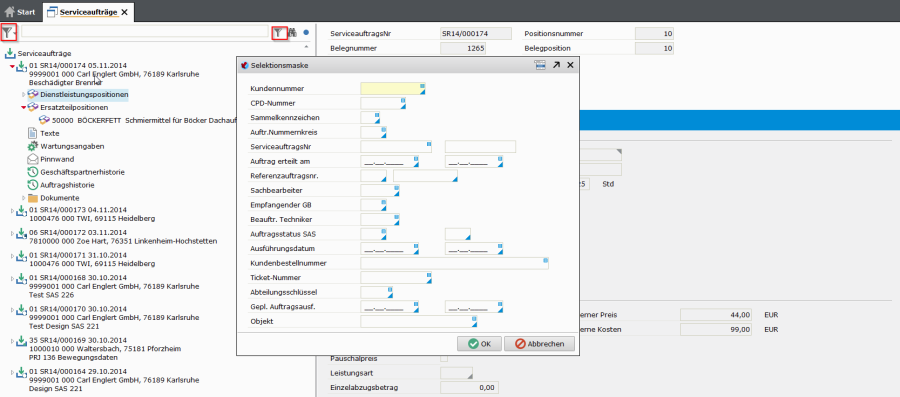Click the Beauftr. Techniker field
The image size is (900, 397).
(380, 219)
